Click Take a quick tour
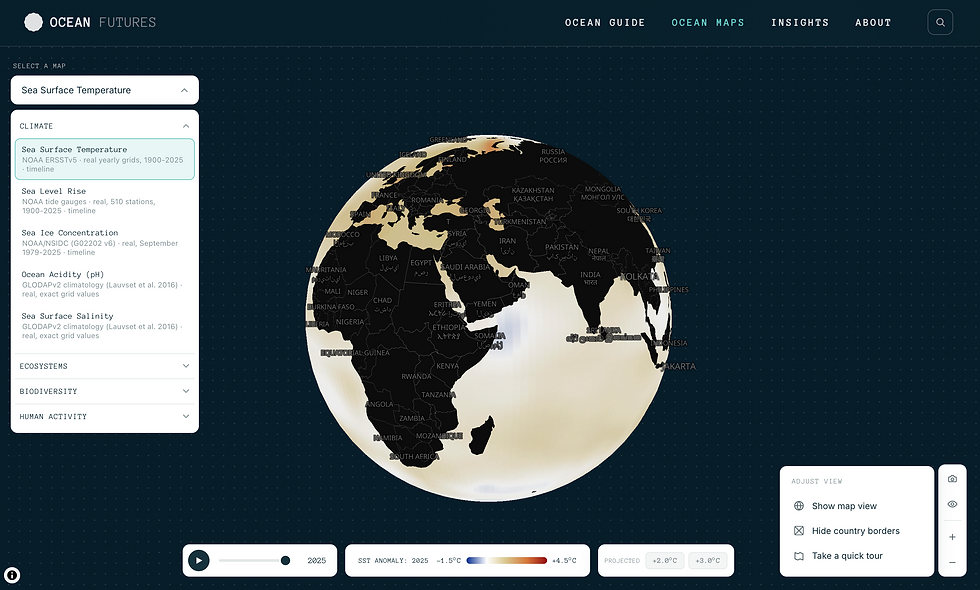The image size is (980, 590). pyautogui.click(x=847, y=556)
